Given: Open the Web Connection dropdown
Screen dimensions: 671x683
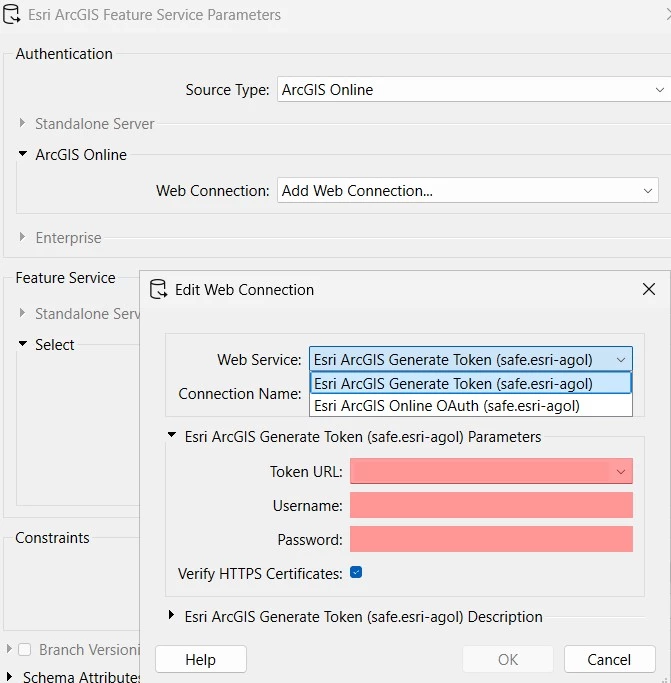Looking at the screenshot, I should [x=468, y=190].
